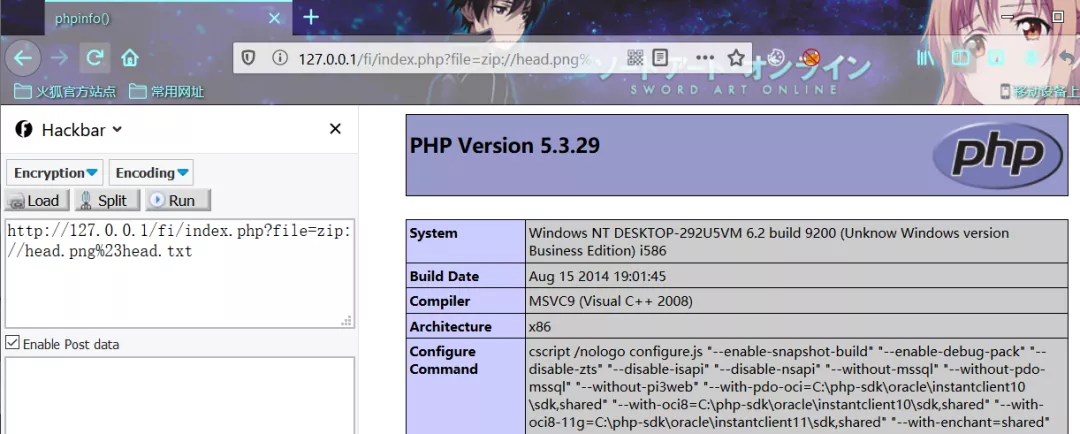Open the 移动设备上 bookmarks folder
This screenshot has height=434, width=1080.
[1039, 91]
